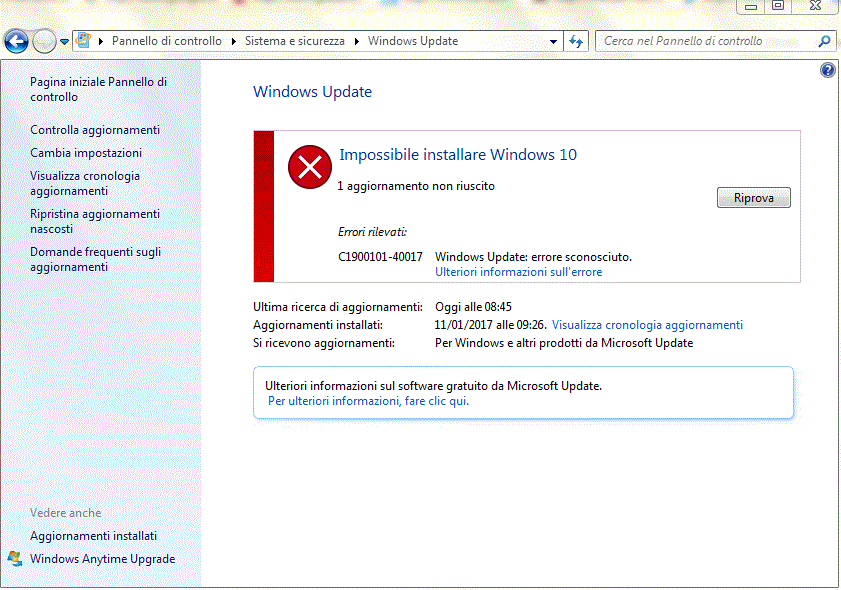This screenshot has height=590, width=841.
Task: Click the 11/01/2017 alle 09:26 install date
Action: [491, 325]
